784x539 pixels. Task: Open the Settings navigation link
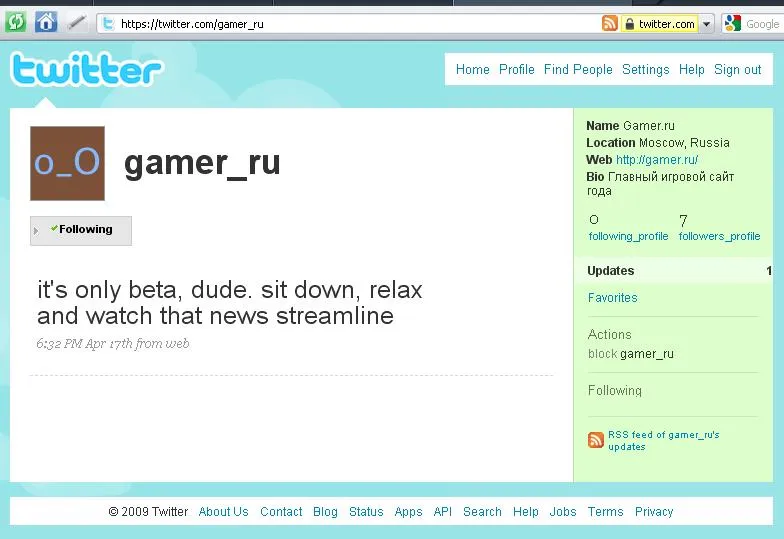click(x=646, y=70)
